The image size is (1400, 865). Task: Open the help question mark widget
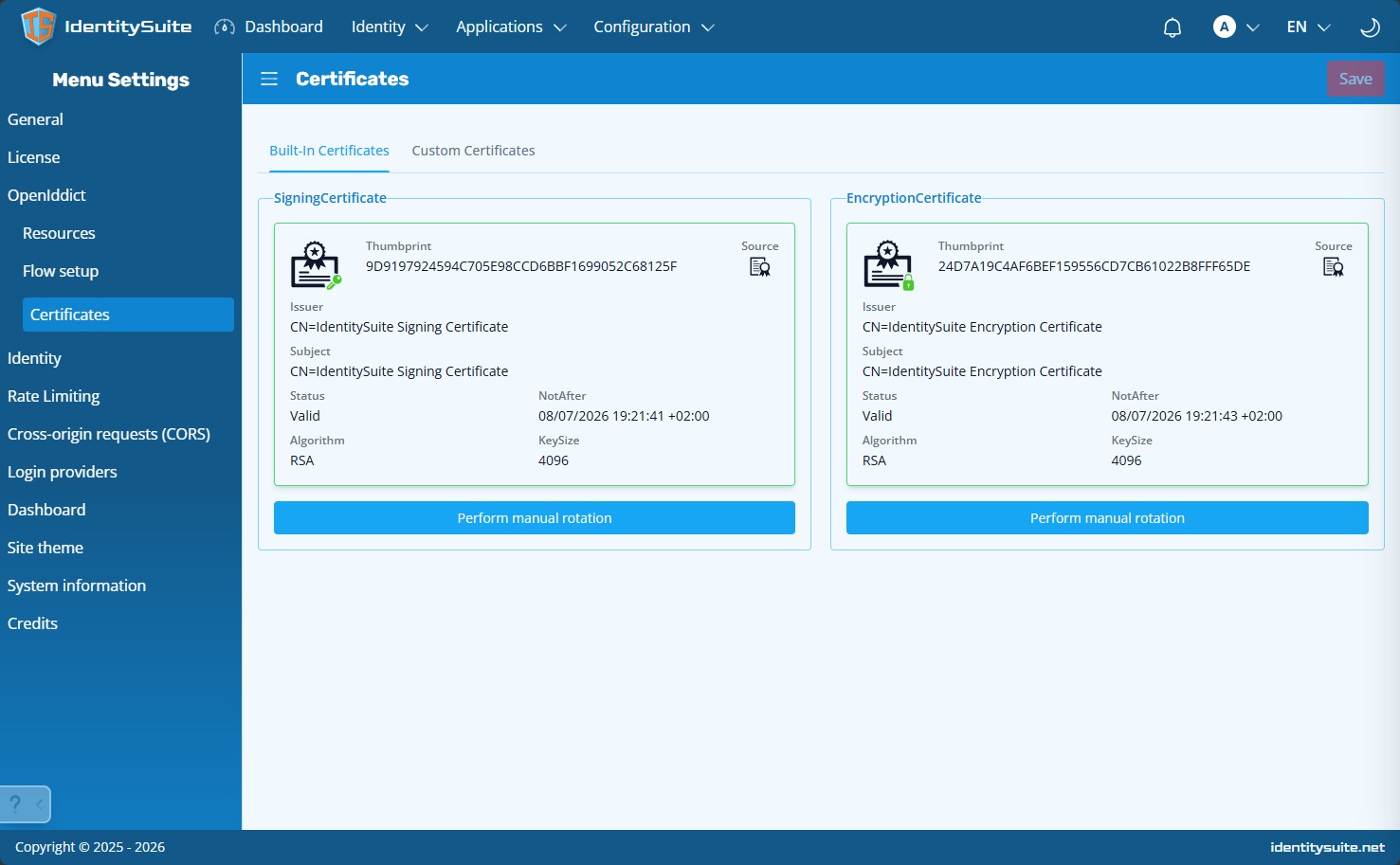point(15,804)
